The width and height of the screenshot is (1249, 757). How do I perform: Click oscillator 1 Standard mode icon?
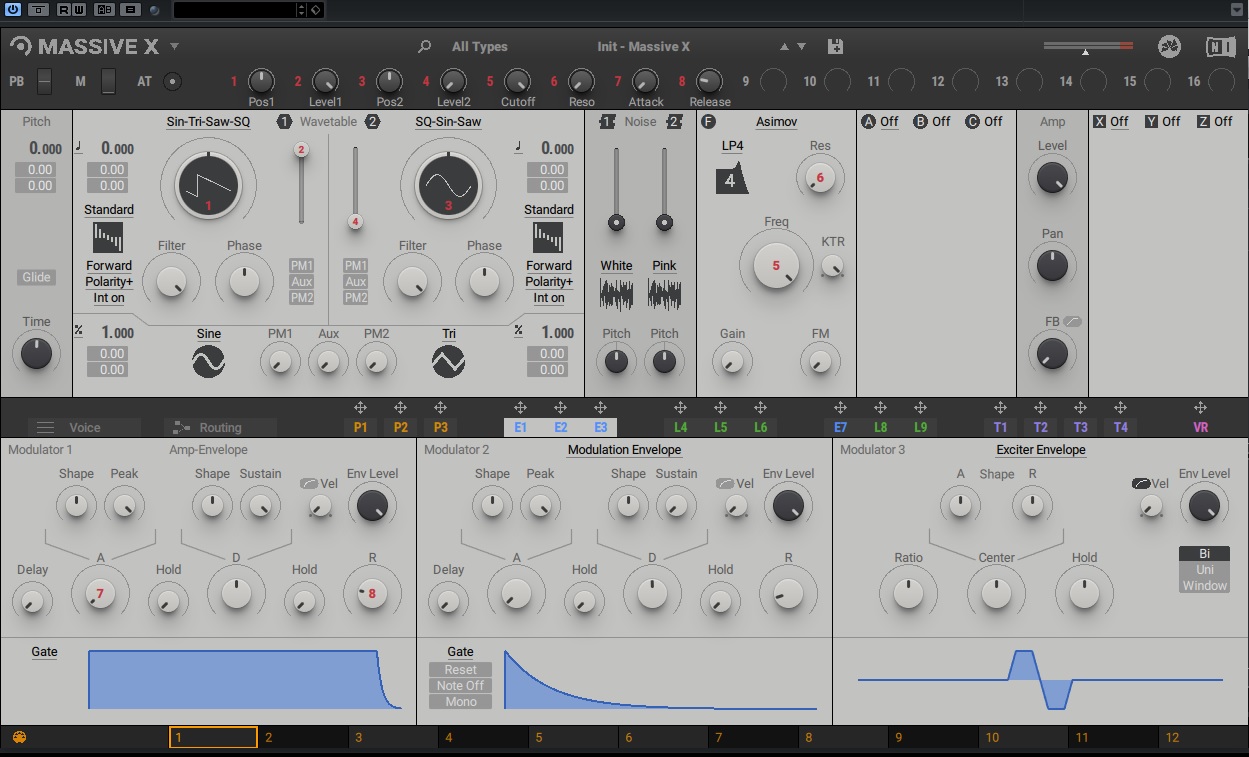tap(109, 238)
